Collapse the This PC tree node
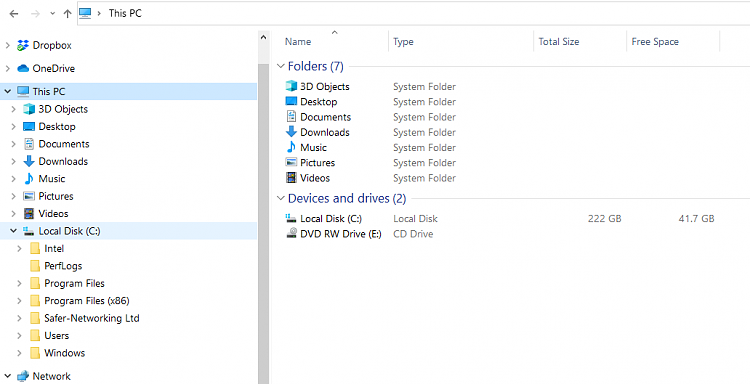The width and height of the screenshot is (750, 384). tap(8, 91)
